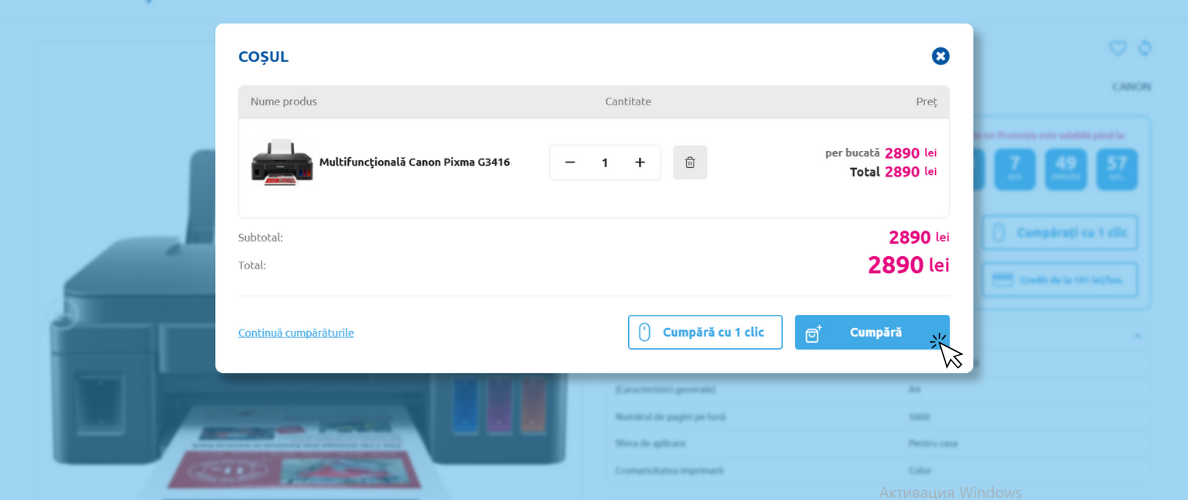Viewport: 1188px width, 500px height.
Task: Click the Preț column header
Action: [927, 102]
